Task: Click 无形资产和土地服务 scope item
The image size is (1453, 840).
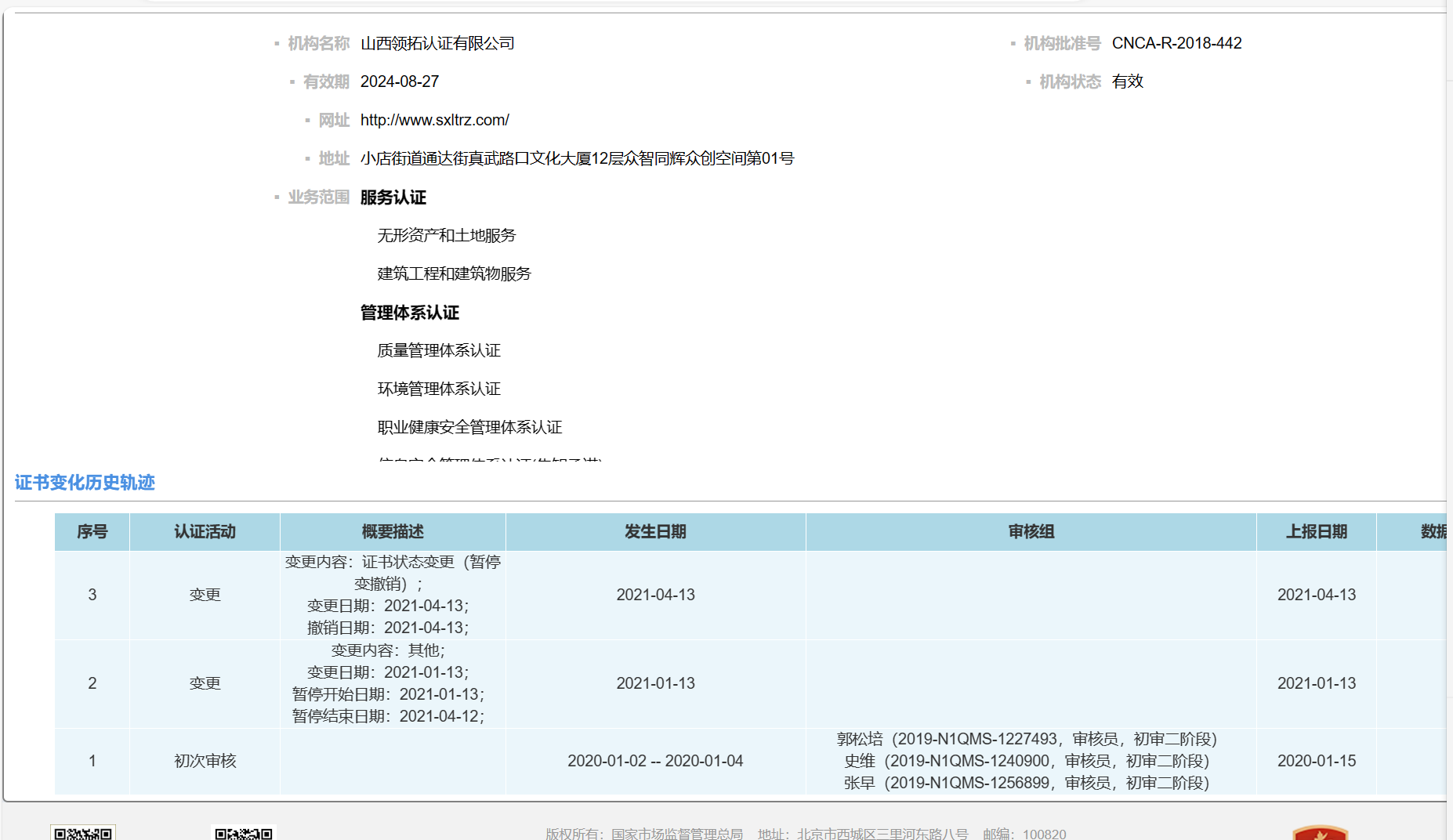Action: [x=447, y=235]
